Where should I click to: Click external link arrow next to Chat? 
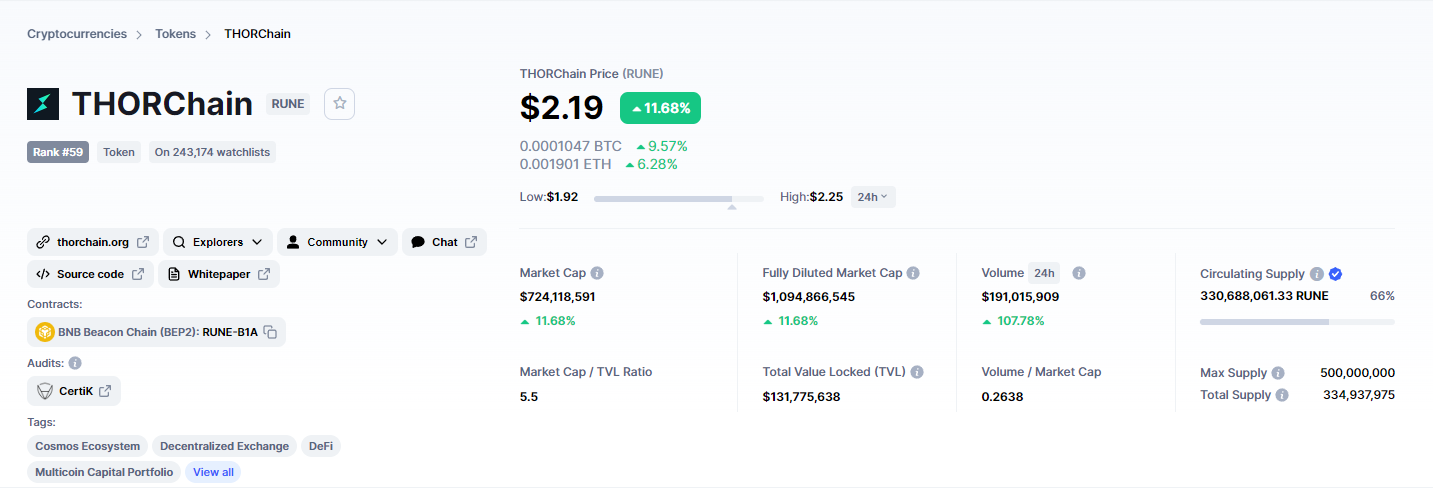pos(471,242)
